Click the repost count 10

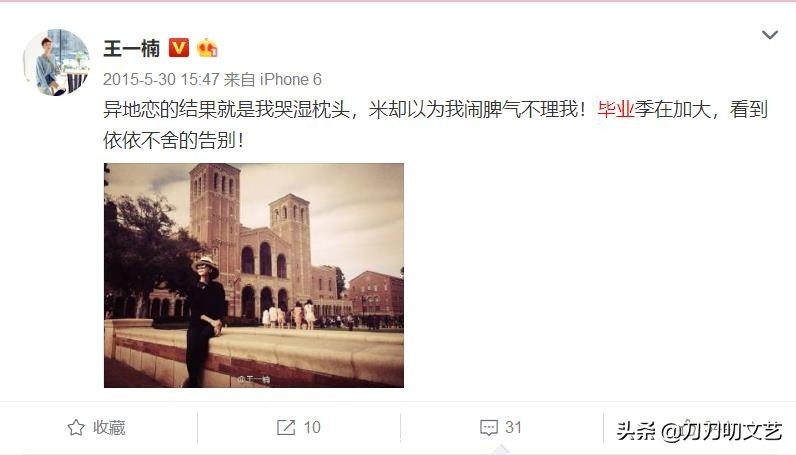click(312, 428)
